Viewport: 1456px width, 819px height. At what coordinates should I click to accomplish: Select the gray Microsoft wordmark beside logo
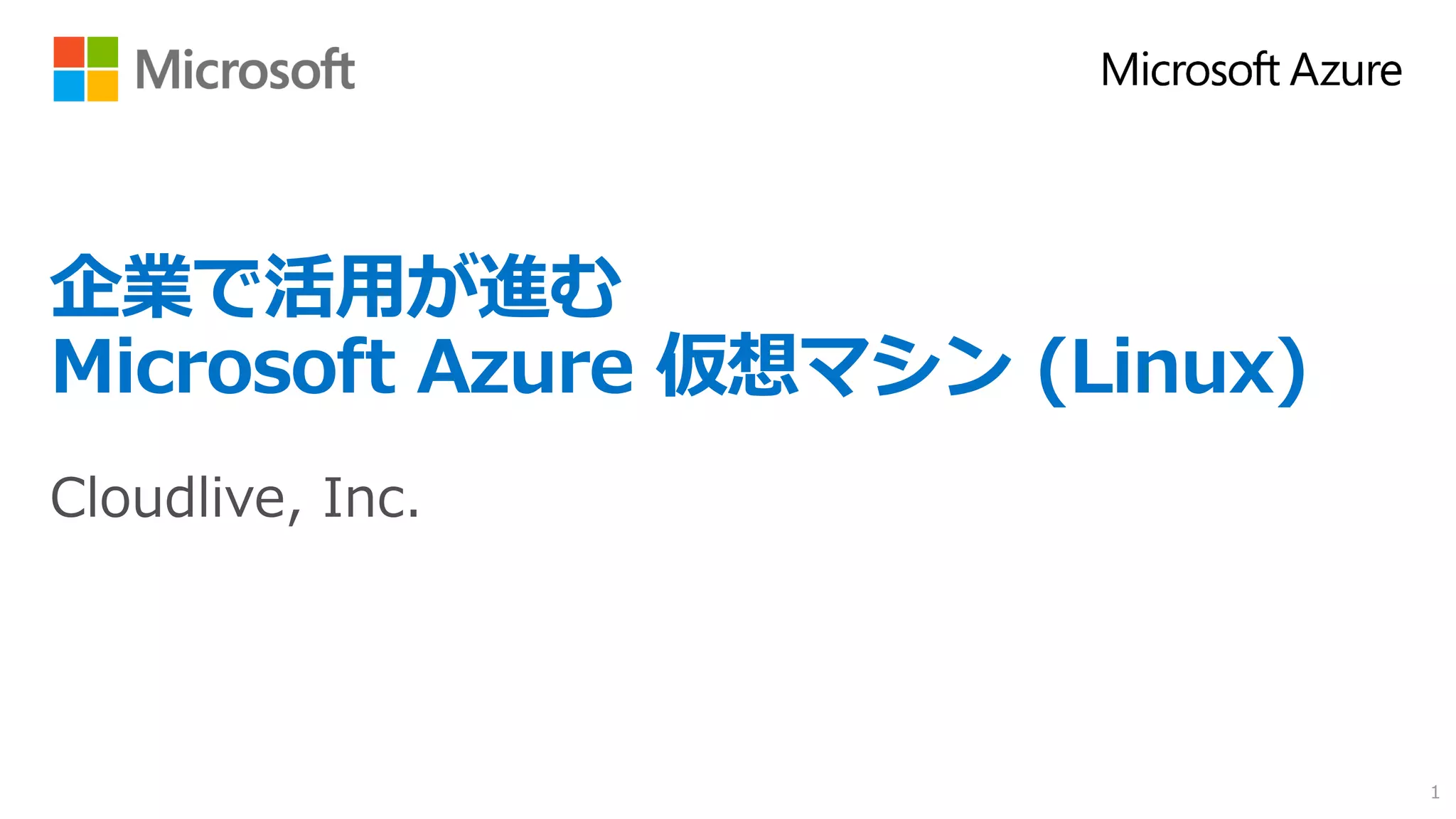tap(245, 70)
